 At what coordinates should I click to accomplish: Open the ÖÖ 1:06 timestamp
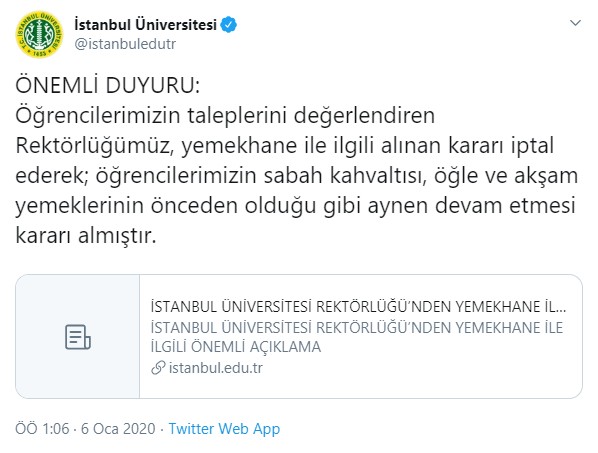(42, 429)
